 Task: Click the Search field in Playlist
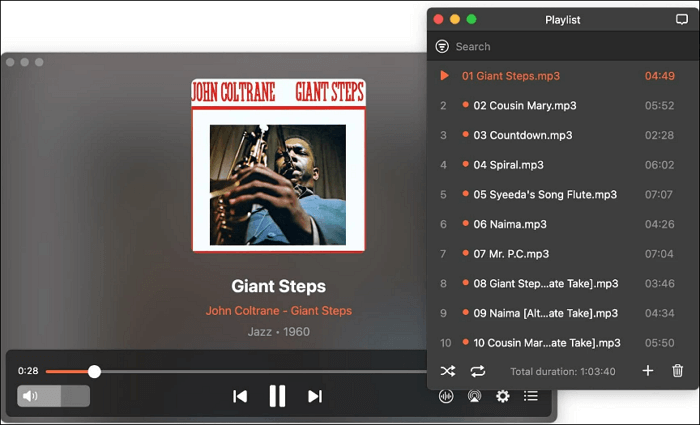[x=563, y=46]
